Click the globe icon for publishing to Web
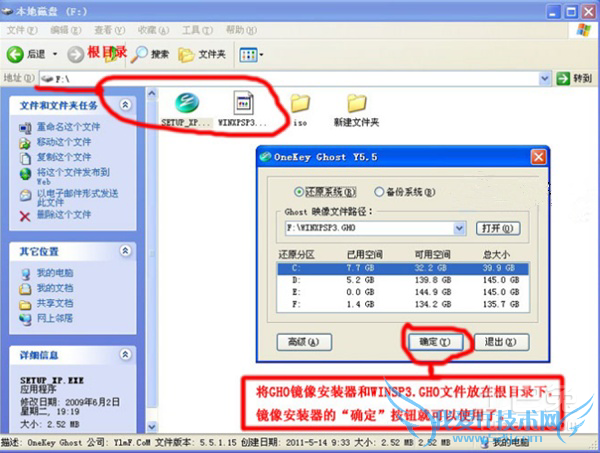Screen dimensions: 600x453 [x=25, y=174]
